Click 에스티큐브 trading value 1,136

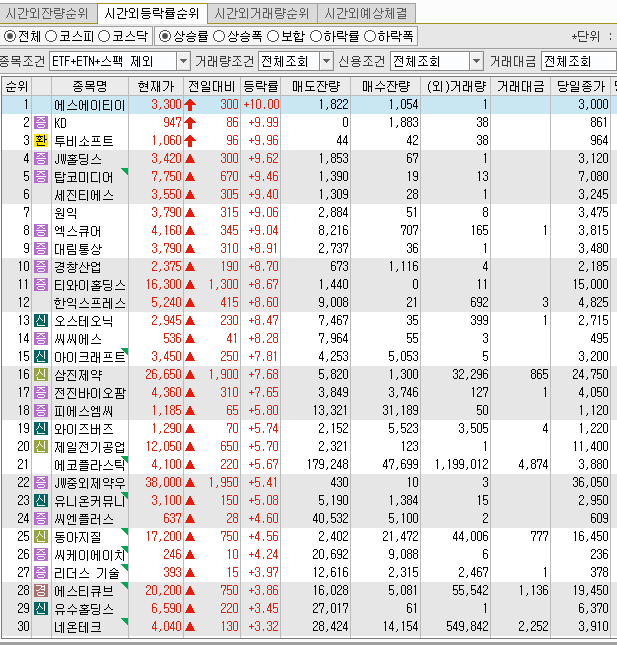533,591
